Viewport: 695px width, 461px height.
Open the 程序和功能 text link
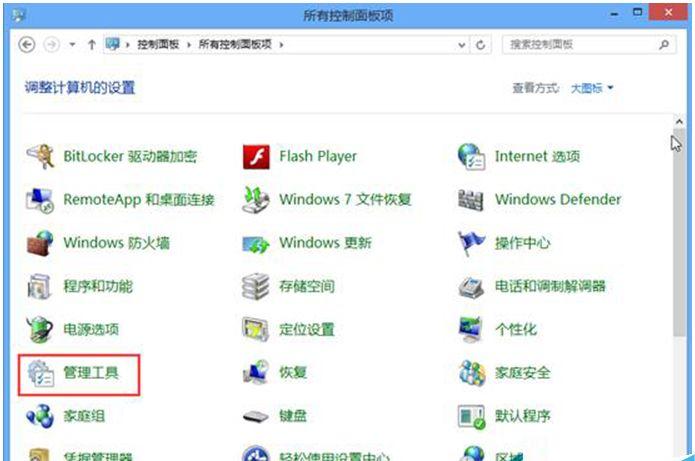tap(98, 286)
